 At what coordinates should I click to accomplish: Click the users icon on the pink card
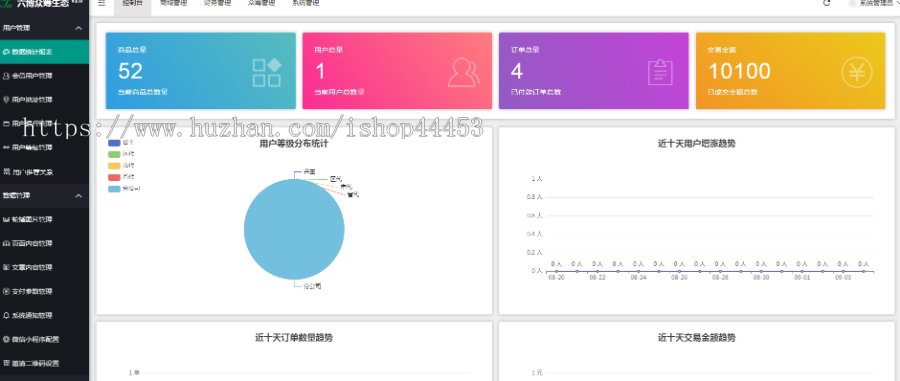coord(464,72)
